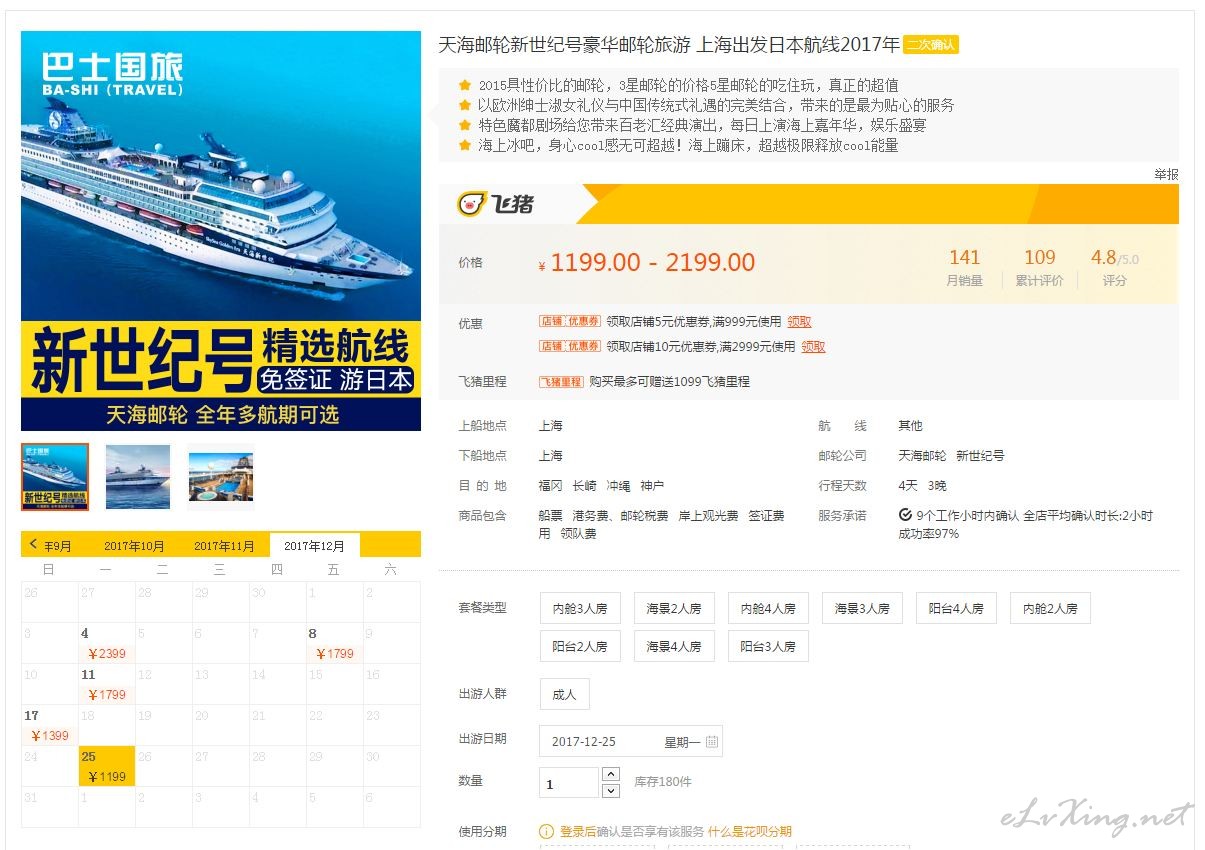Choose the 阳台3人房 package option

(x=768, y=646)
